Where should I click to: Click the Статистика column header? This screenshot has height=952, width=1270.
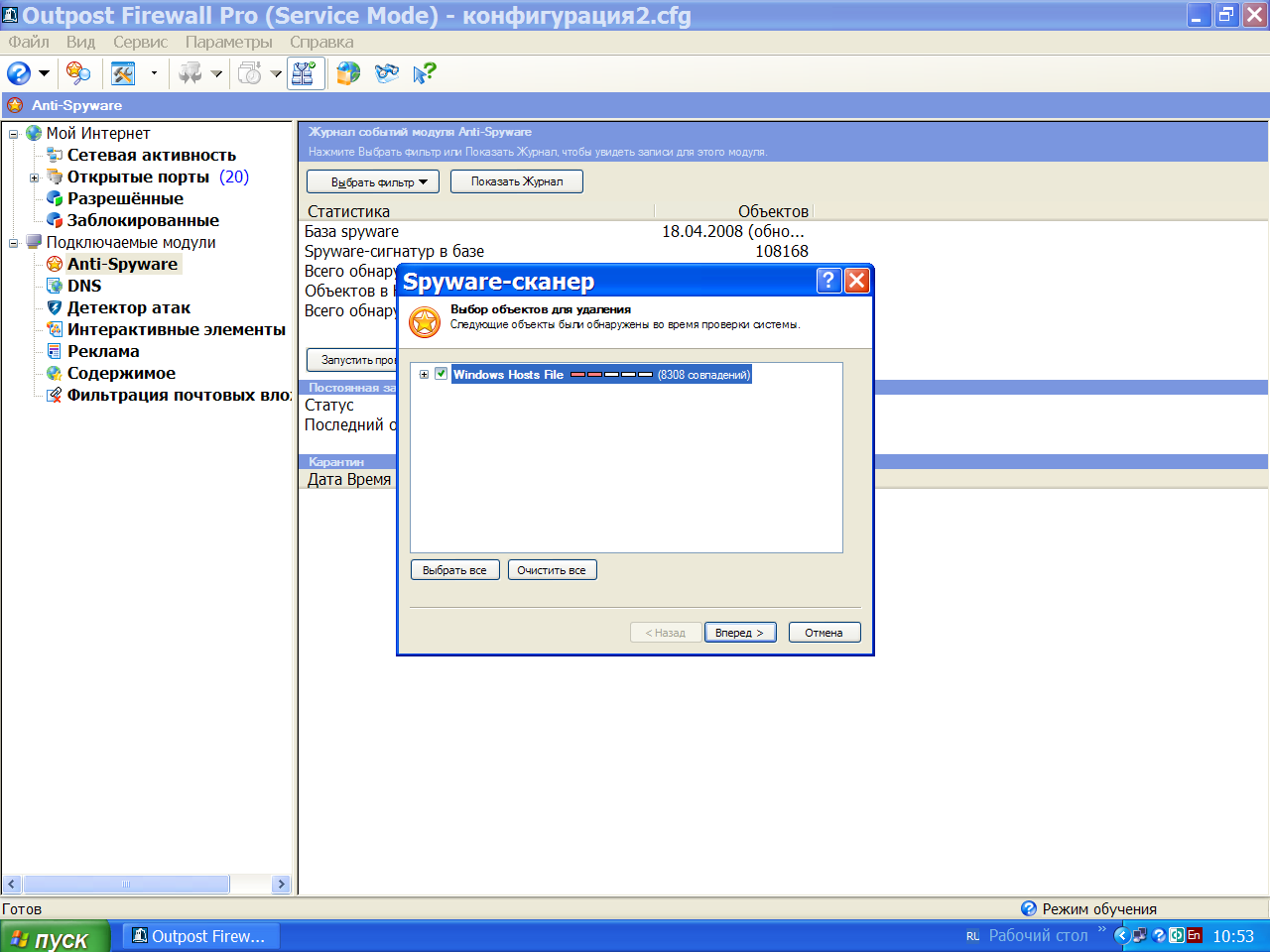point(476,211)
